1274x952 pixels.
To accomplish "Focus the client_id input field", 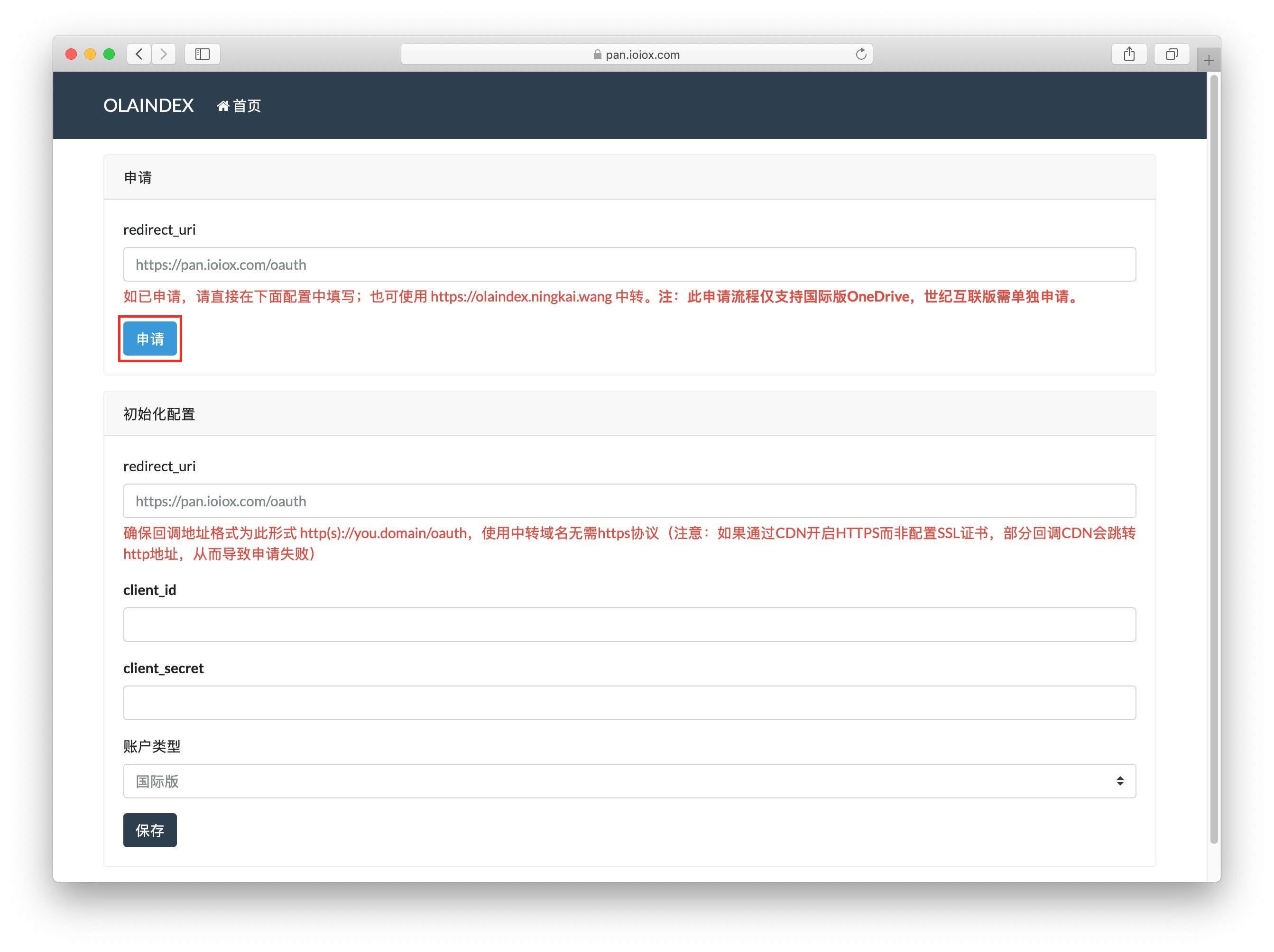I will pyautogui.click(x=629, y=624).
